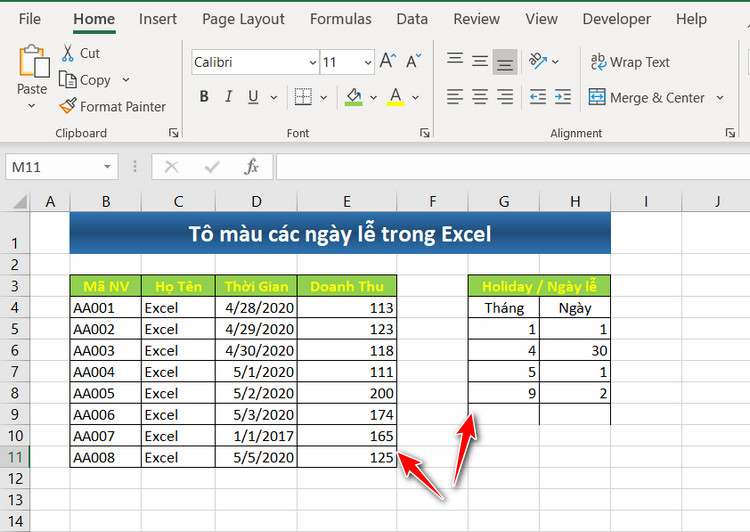Image resolution: width=750 pixels, height=532 pixels.
Task: Open the Borders grid icon
Action: pyautogui.click(x=303, y=97)
